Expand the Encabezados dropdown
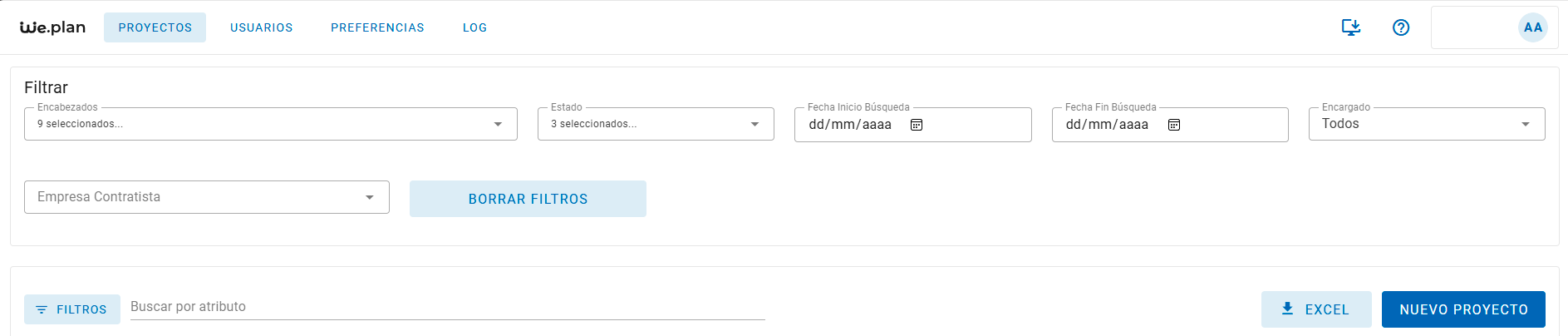 (271, 124)
